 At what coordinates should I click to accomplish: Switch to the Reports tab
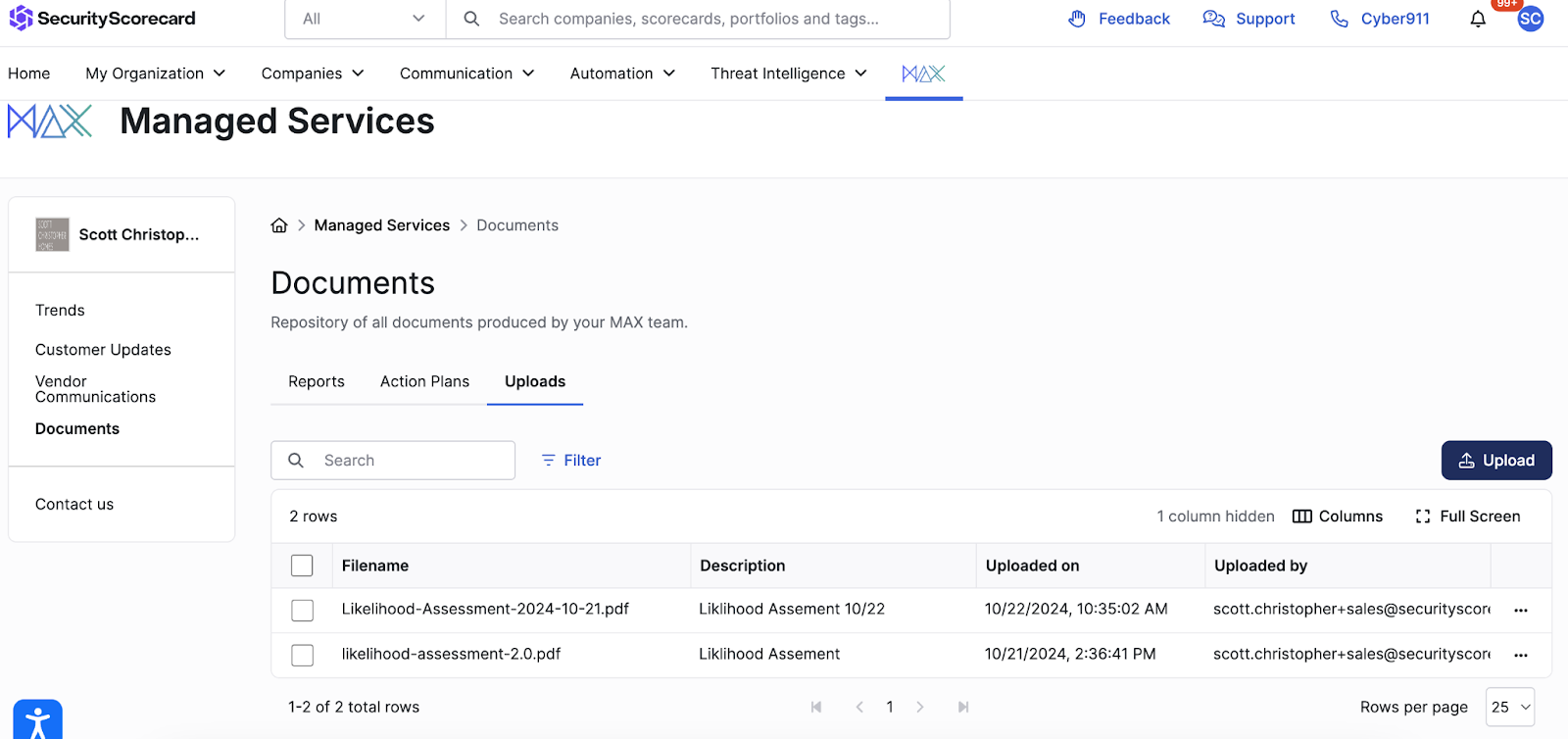tap(317, 381)
